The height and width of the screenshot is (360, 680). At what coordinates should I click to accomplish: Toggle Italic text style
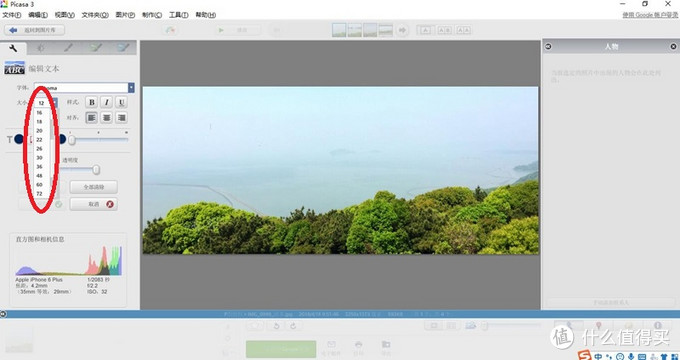(107, 102)
